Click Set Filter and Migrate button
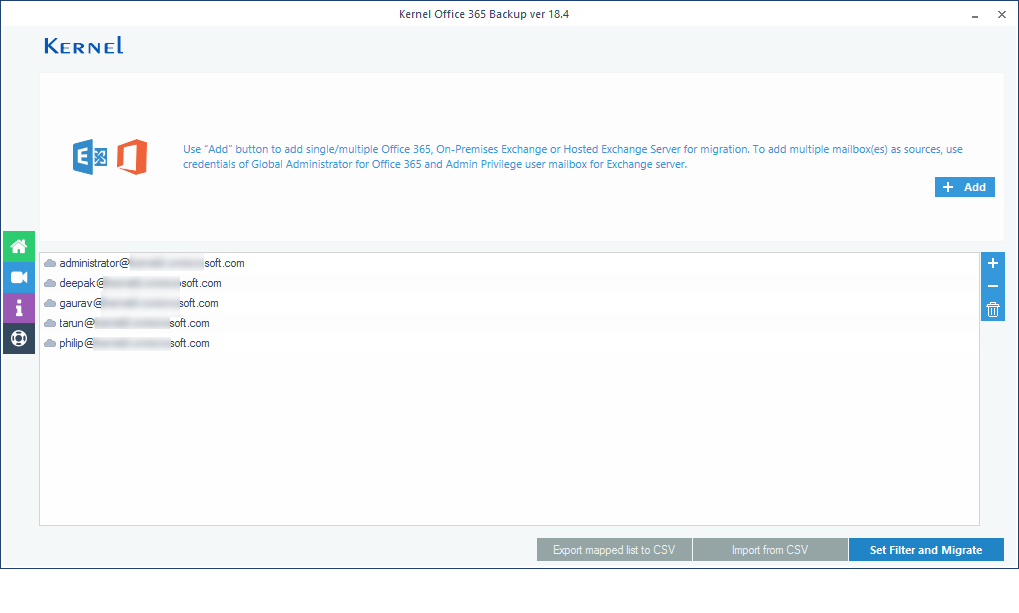Viewport: 1019px width, 613px height. pyautogui.click(x=926, y=550)
